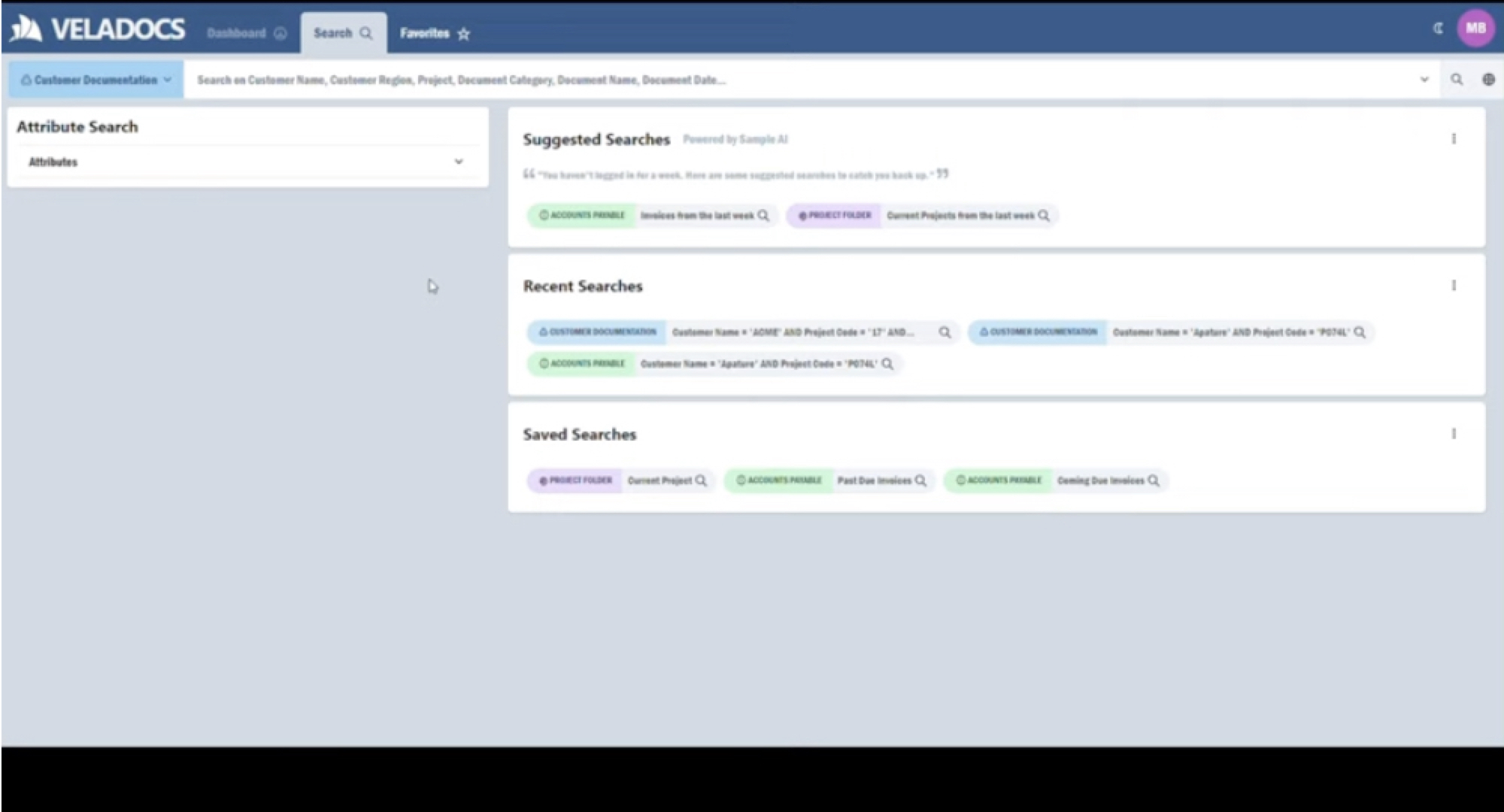
Task: Run saved search 'Current Project'
Action: [x=666, y=480]
